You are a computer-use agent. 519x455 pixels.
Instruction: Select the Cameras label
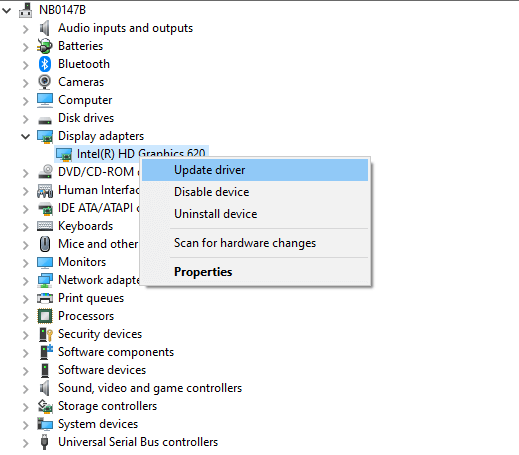tap(81, 82)
